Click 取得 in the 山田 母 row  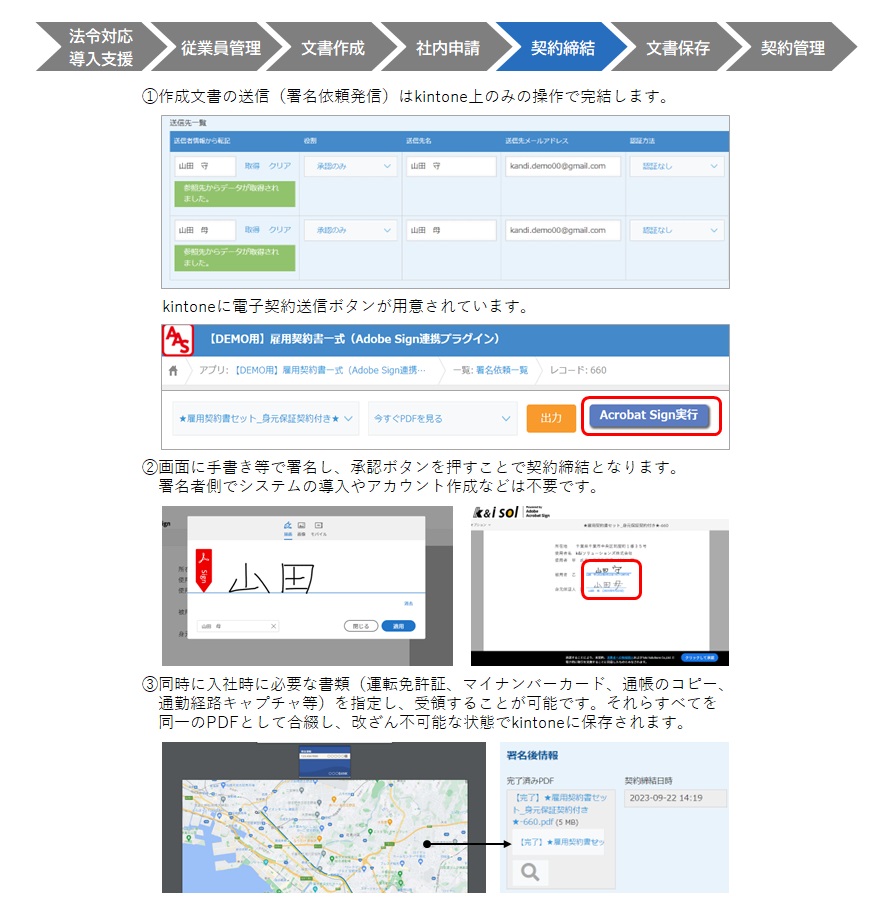(252, 230)
